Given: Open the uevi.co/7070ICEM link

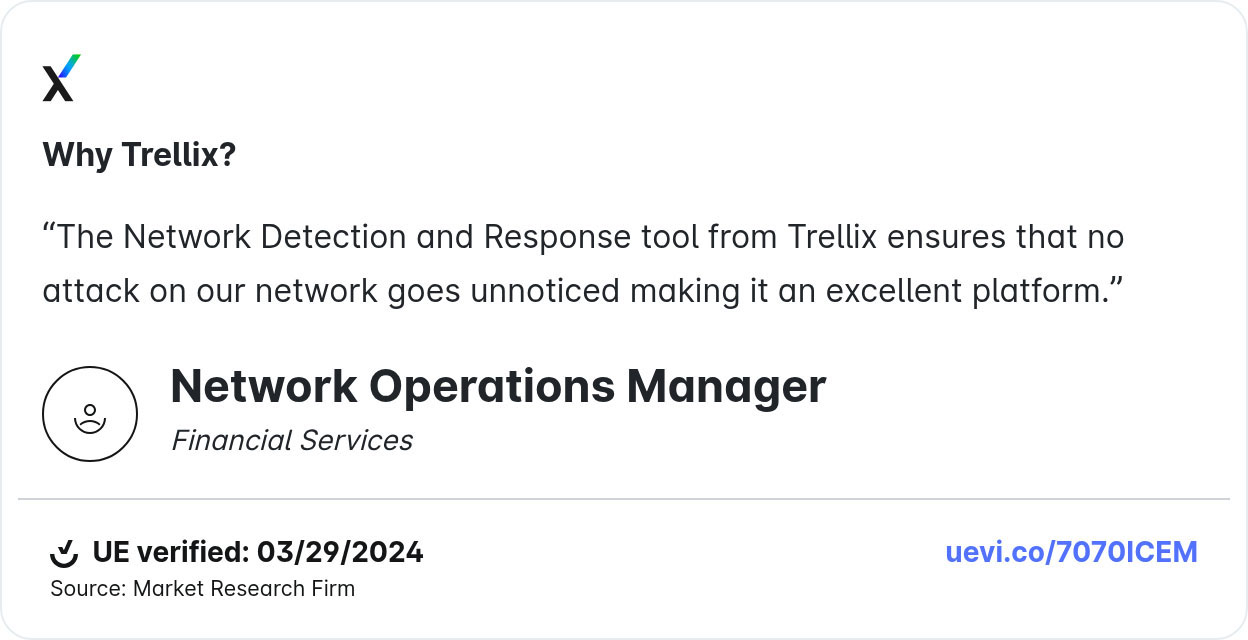Looking at the screenshot, I should tap(1071, 552).
